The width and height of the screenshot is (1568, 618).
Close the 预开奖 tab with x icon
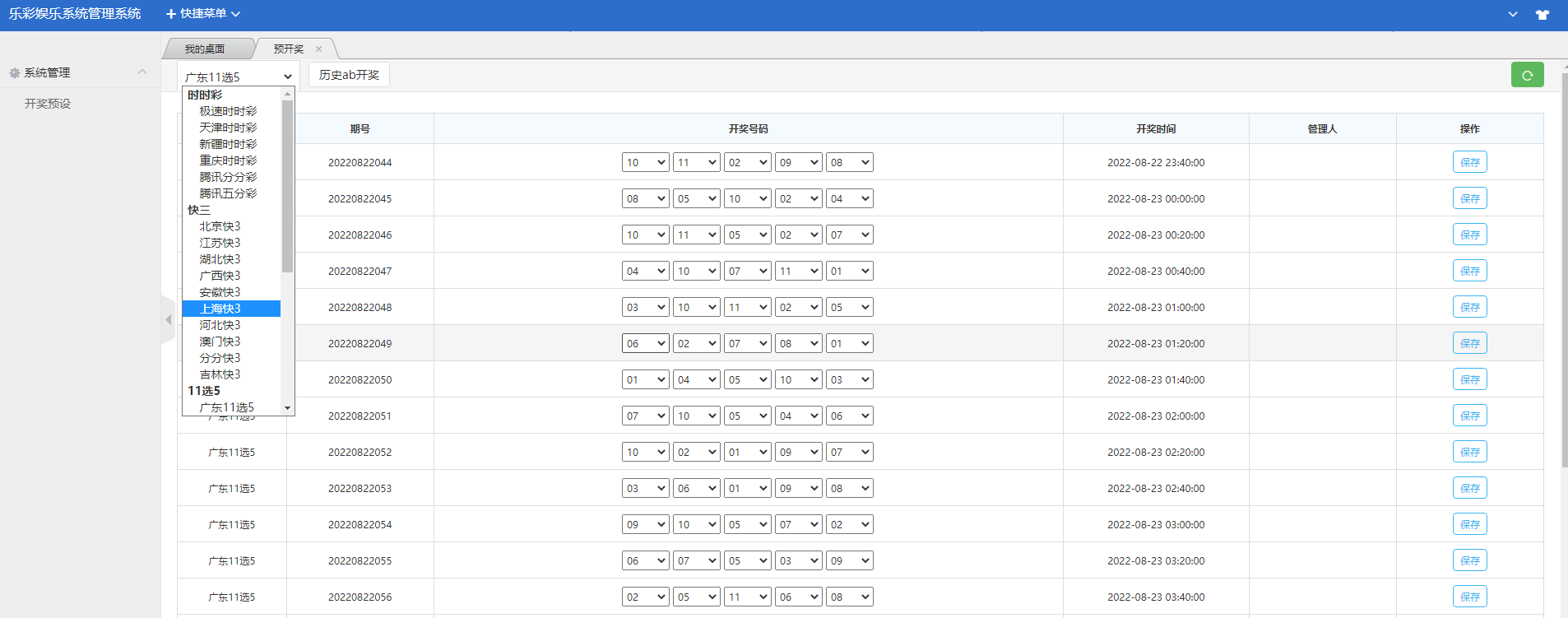coord(319,49)
